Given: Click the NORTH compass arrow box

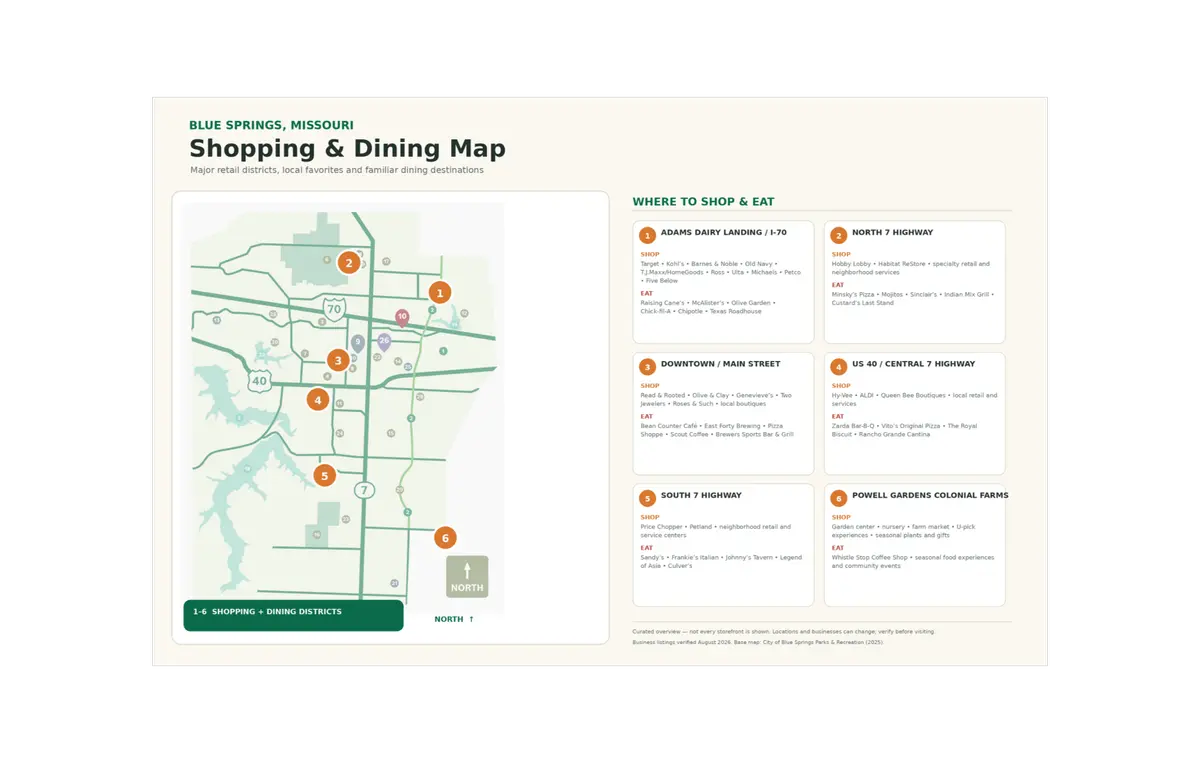Looking at the screenshot, I should 467,577.
